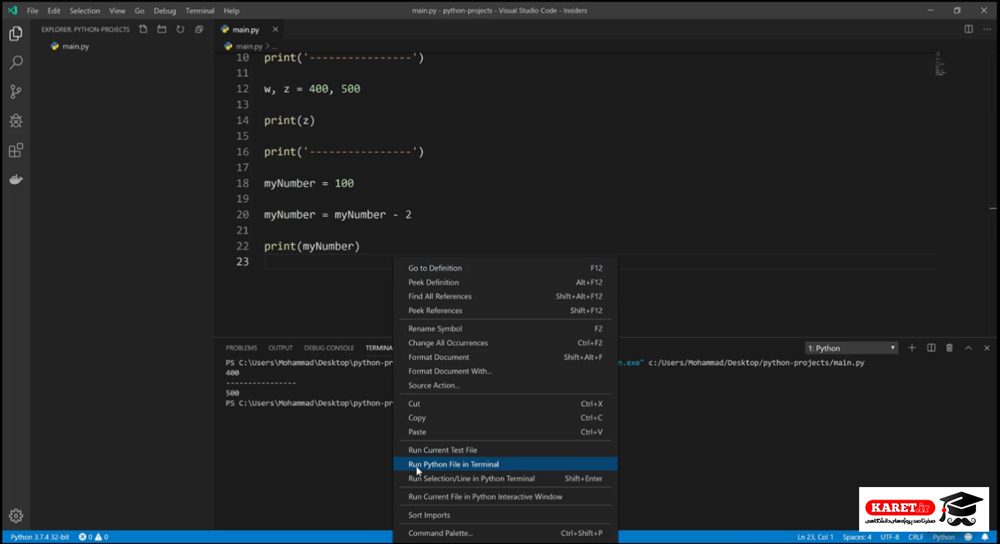Screen dimensions: 1000x544
Task: Open the View menu
Action: tap(117, 11)
